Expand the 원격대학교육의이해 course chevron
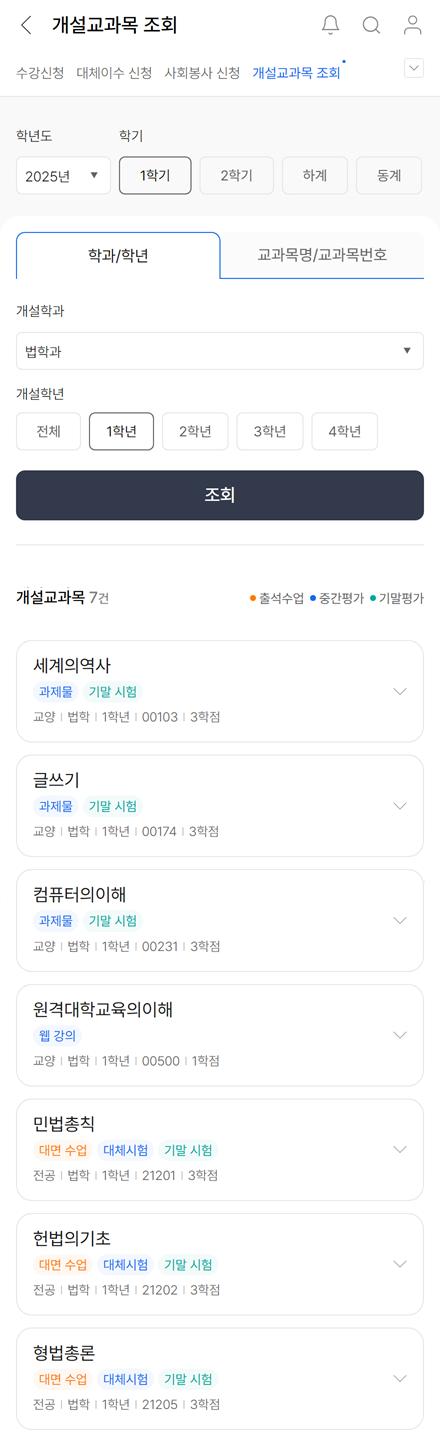Viewport: 440px width, 1440px height. (x=400, y=1035)
